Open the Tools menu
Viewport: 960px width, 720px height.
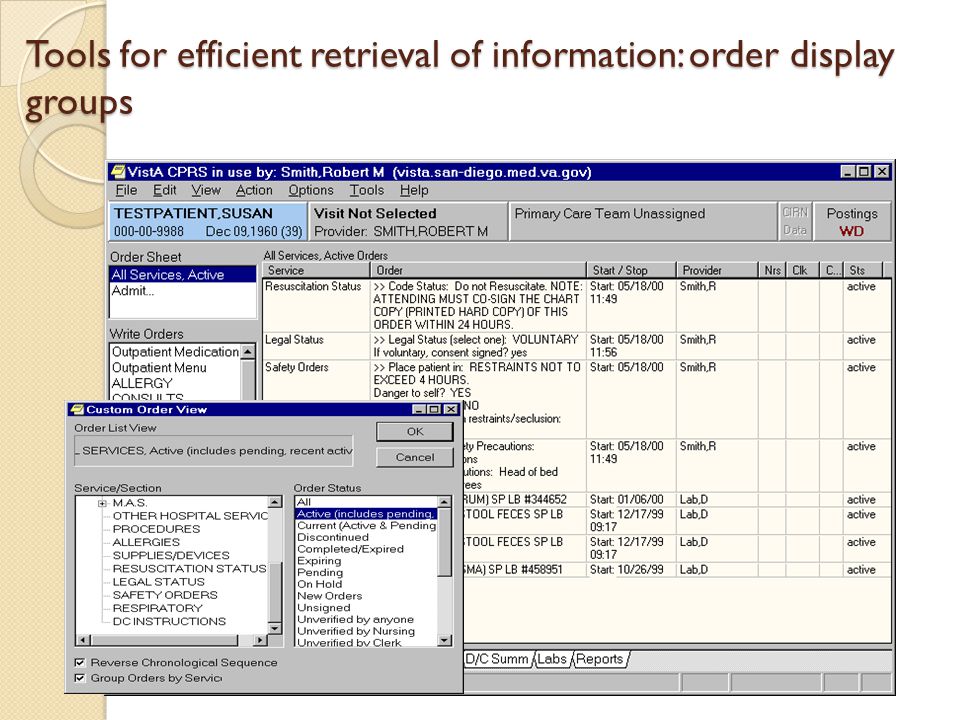[367, 190]
